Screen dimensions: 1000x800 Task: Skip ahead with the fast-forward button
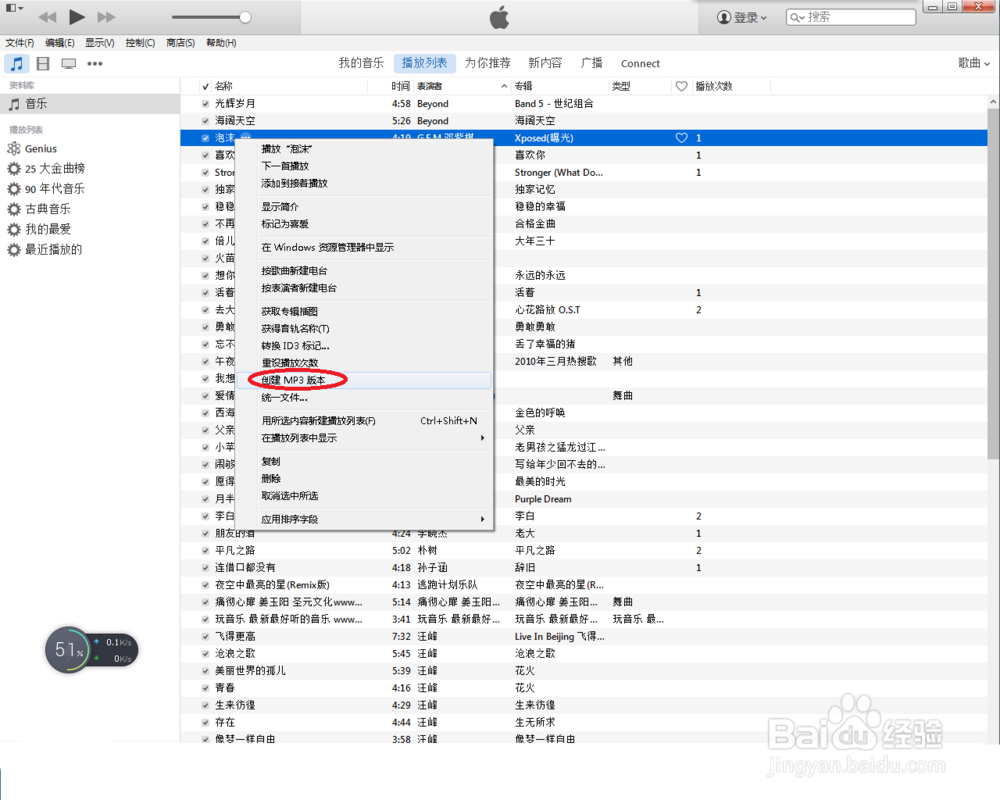pos(107,17)
